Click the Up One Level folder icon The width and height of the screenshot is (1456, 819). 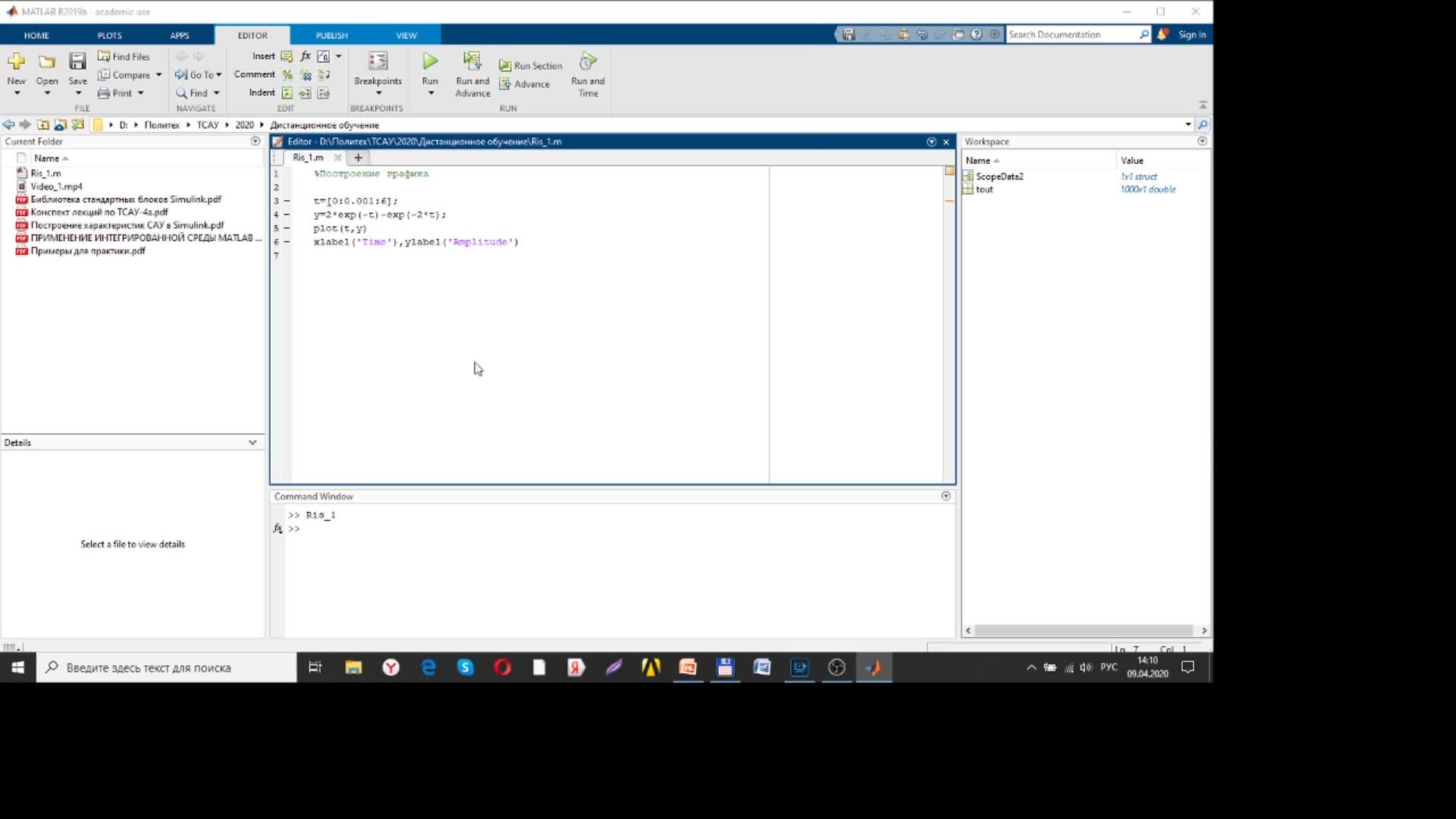43,124
